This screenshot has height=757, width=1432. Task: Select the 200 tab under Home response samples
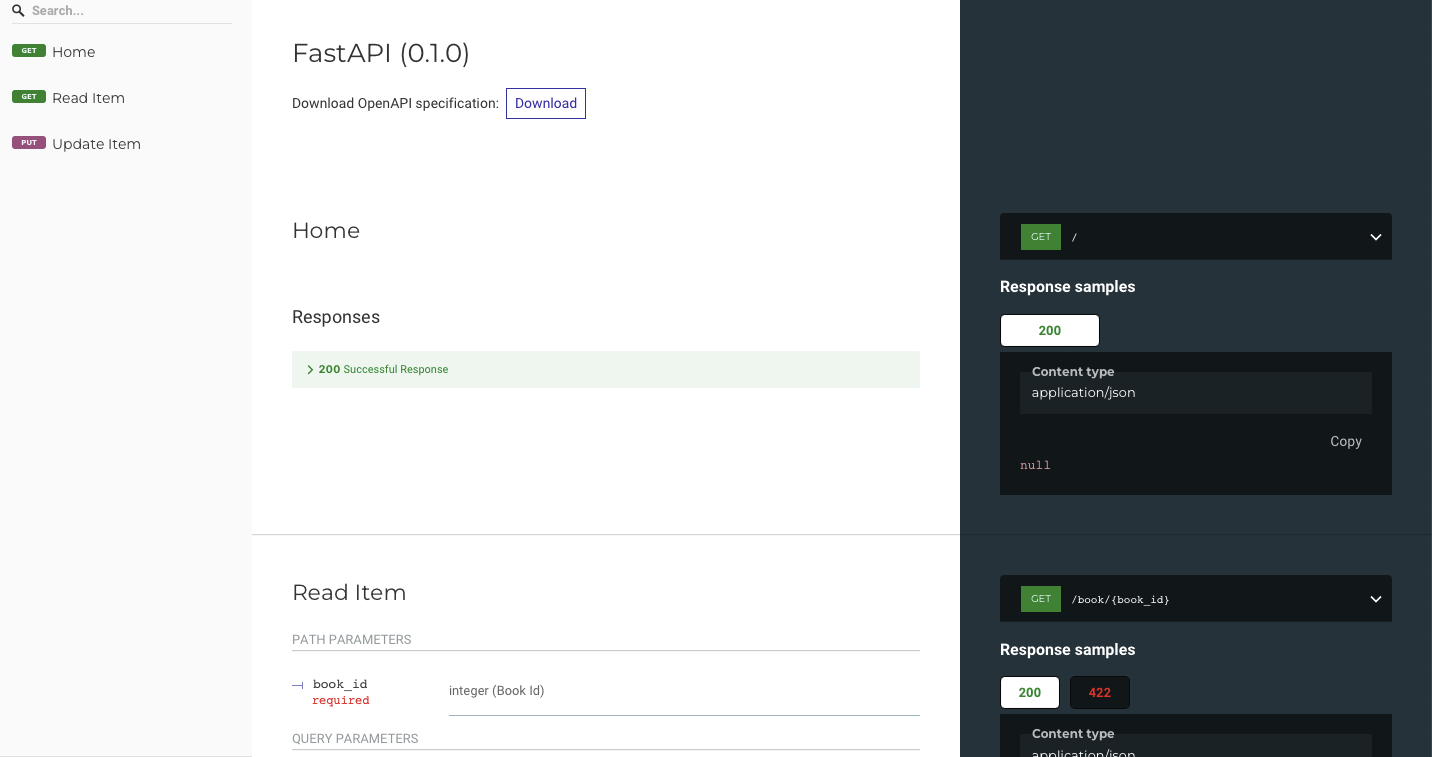pyautogui.click(x=1050, y=330)
